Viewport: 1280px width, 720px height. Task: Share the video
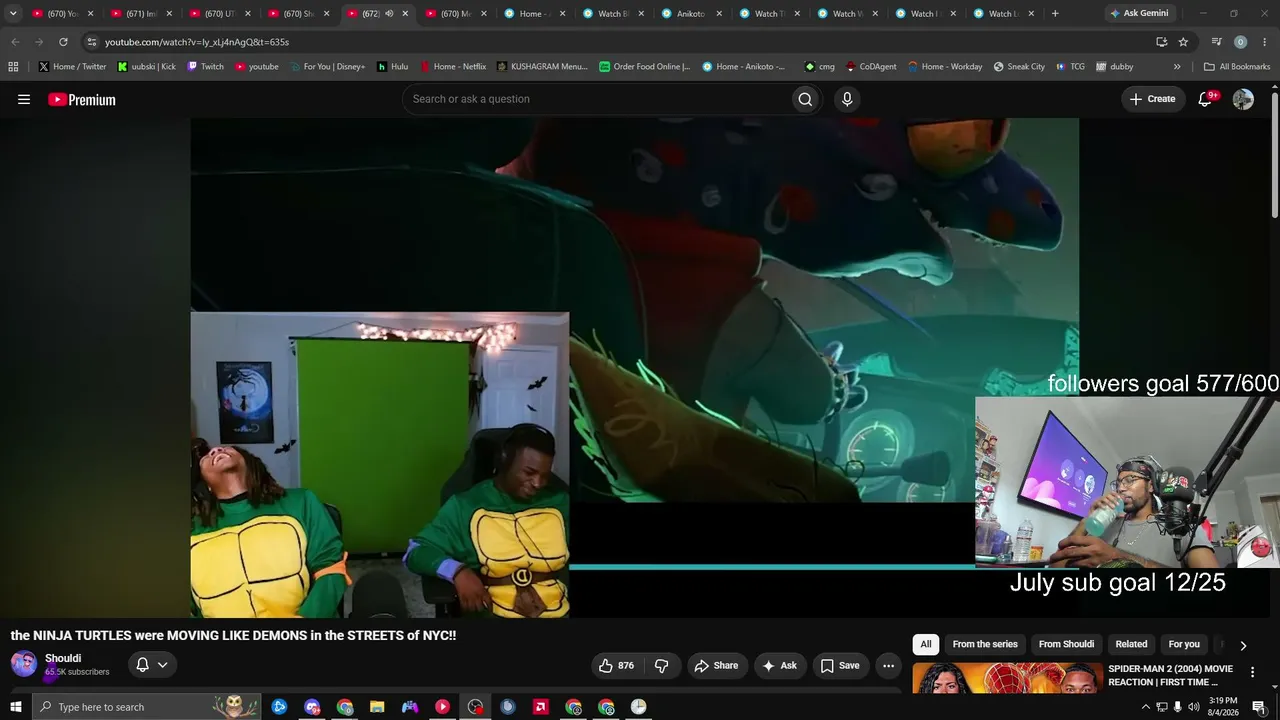716,666
